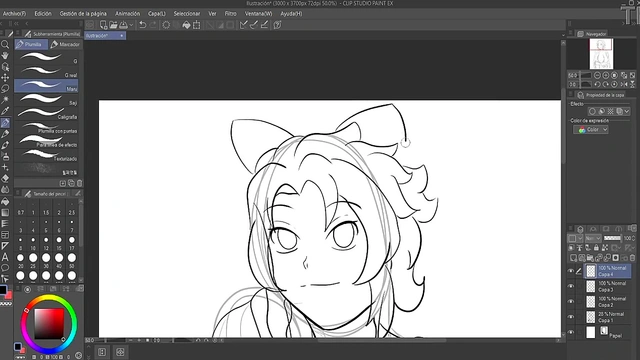640x360 pixels.
Task: Select the Operation object tool
Action: (5, 66)
